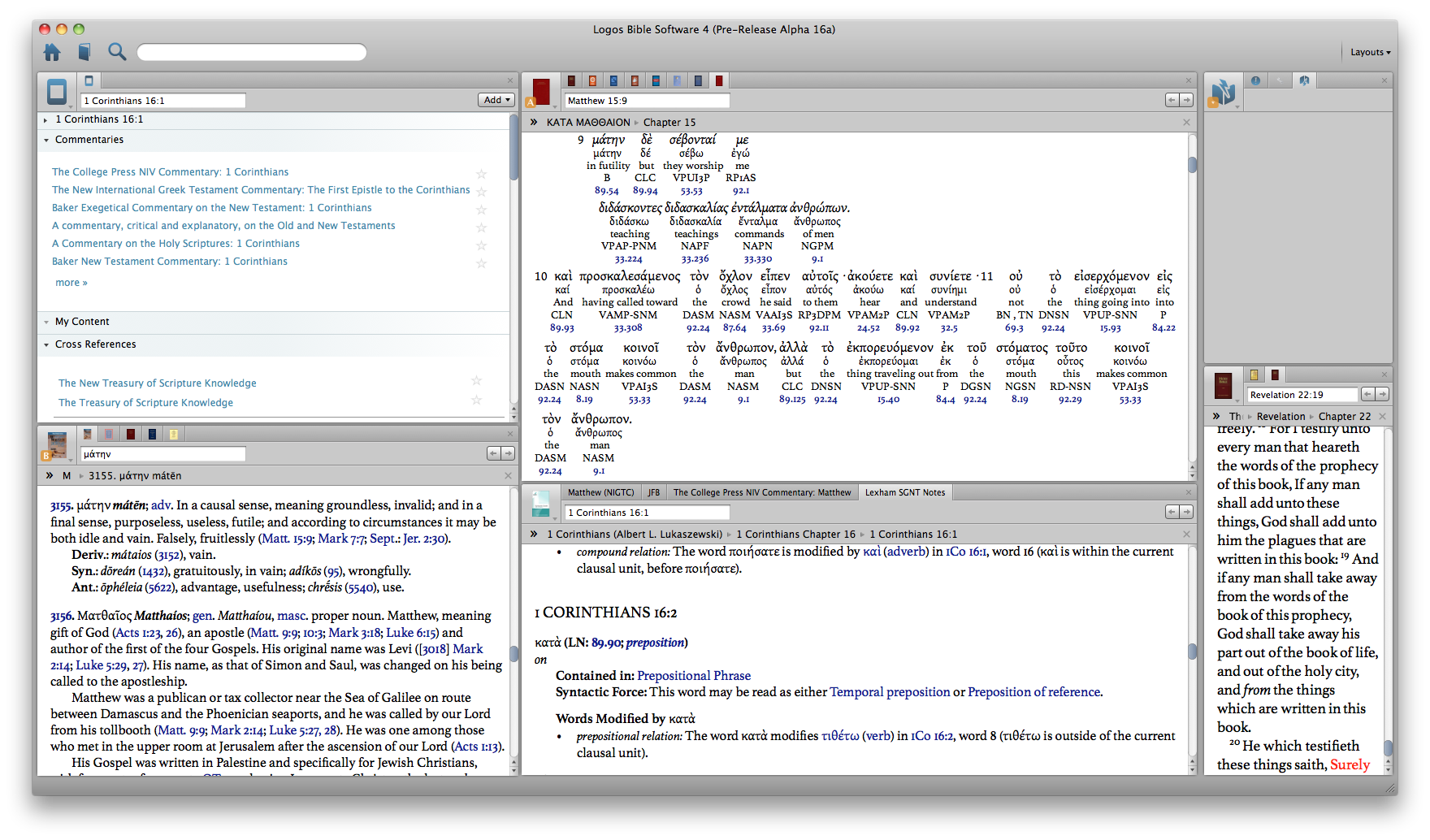Star the New International Greek Testament Commentary

tap(481, 191)
